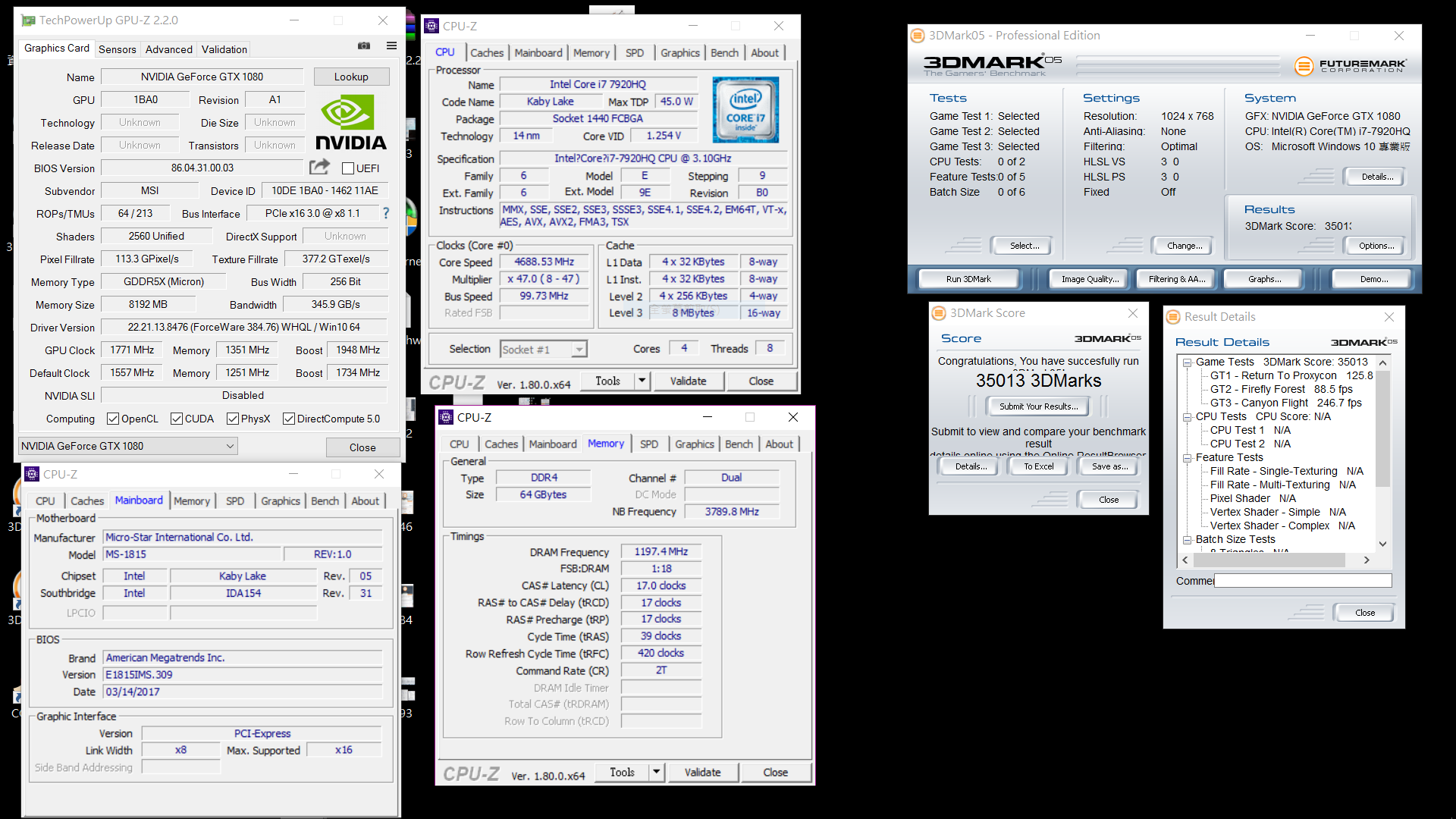Click the Options... button under Results
The image size is (1456, 819).
click(x=1376, y=246)
